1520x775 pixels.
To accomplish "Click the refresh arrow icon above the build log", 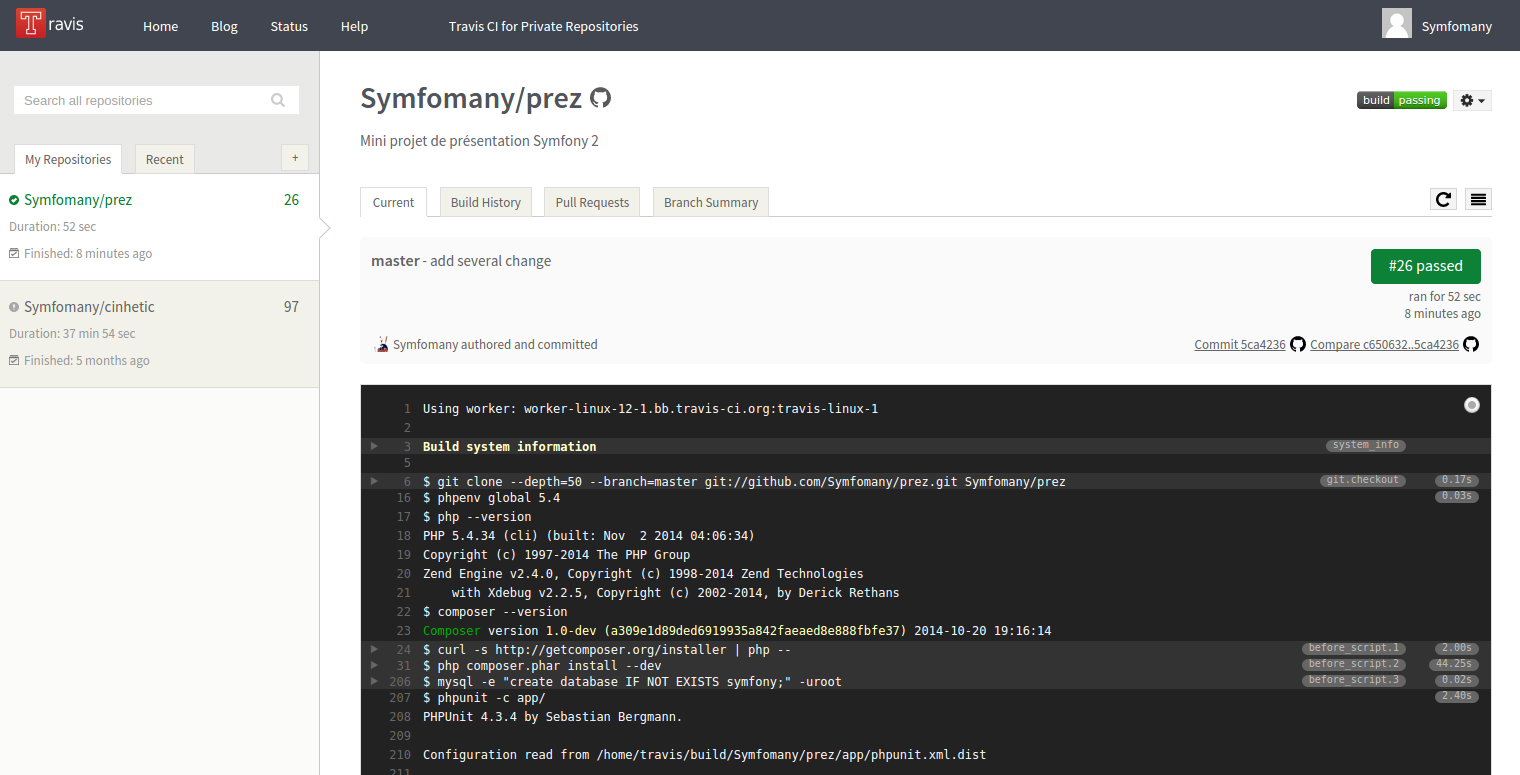I will tap(1443, 199).
